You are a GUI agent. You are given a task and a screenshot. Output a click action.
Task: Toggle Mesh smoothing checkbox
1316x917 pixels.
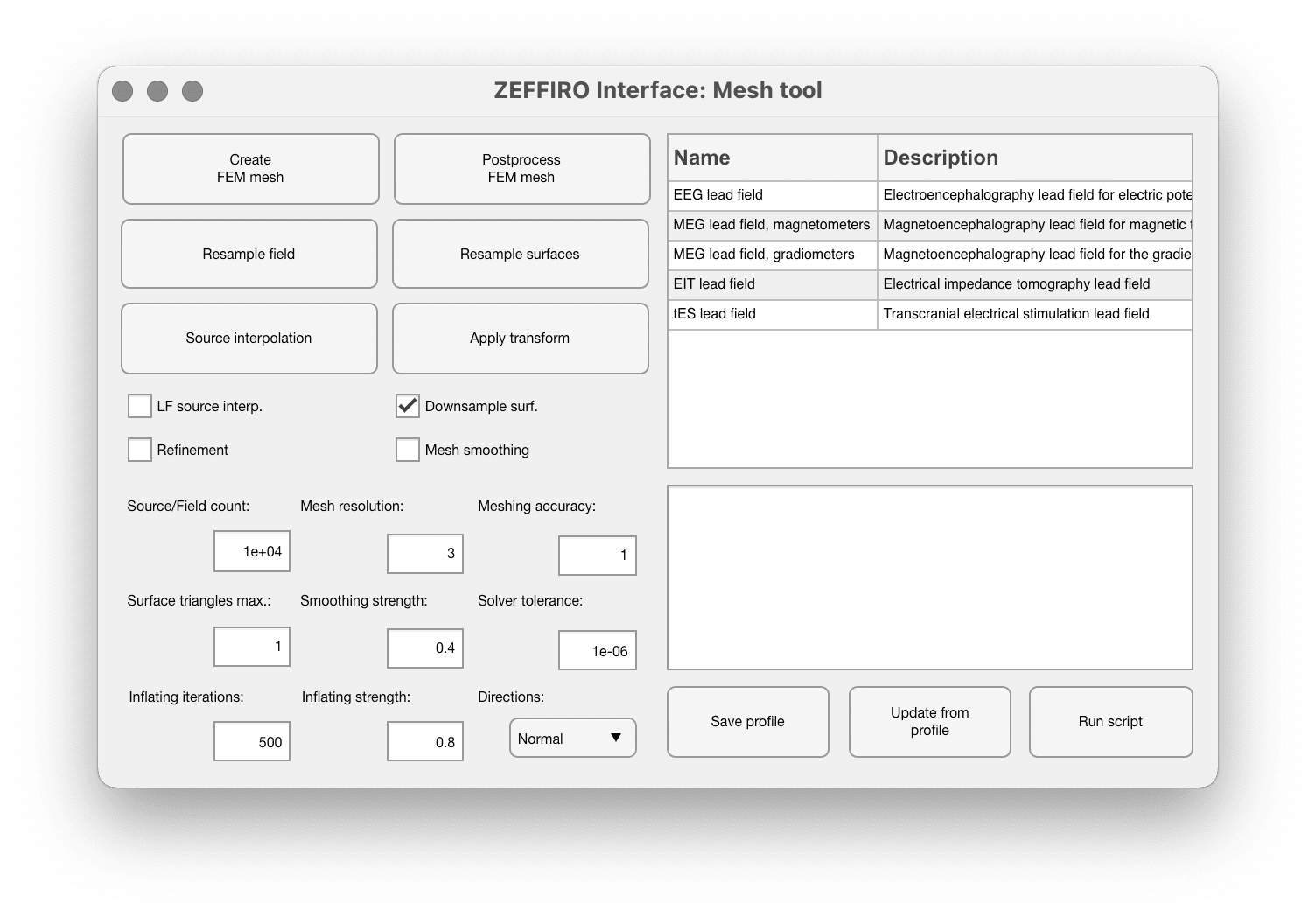408,450
